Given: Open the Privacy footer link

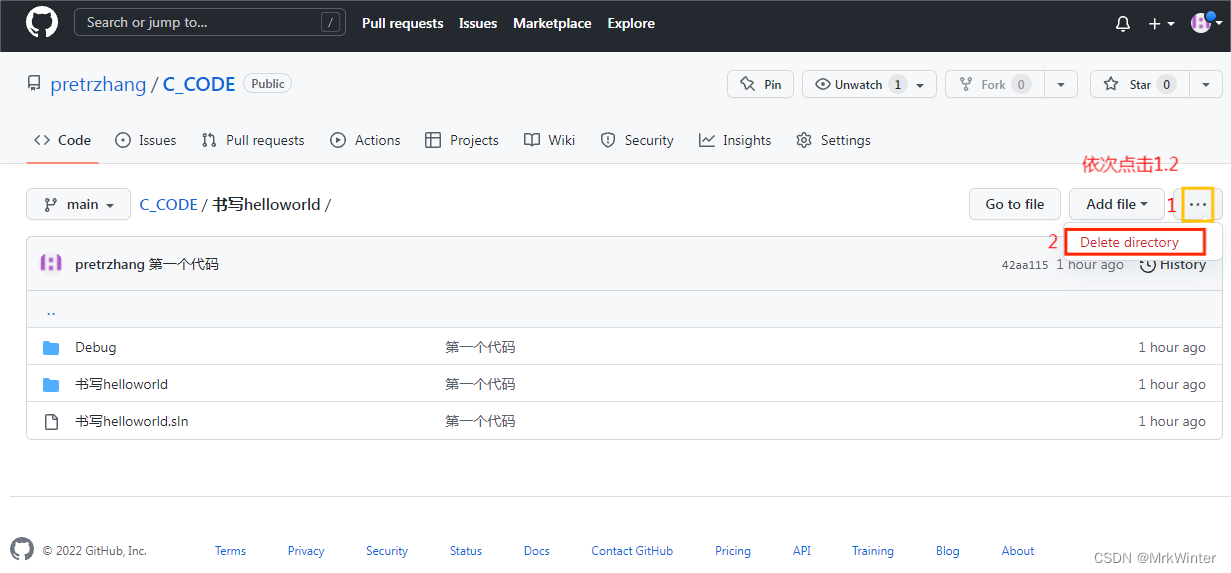Looking at the screenshot, I should click(x=306, y=551).
